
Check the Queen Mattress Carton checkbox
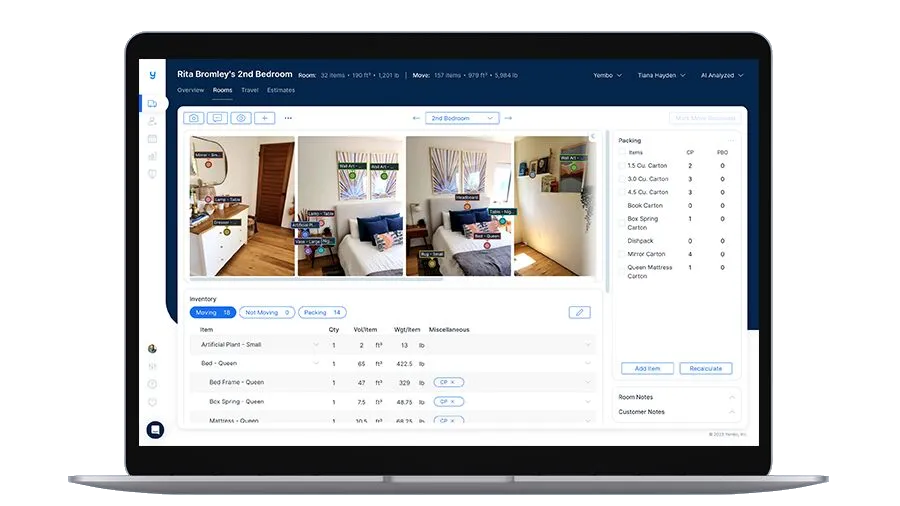tap(622, 271)
